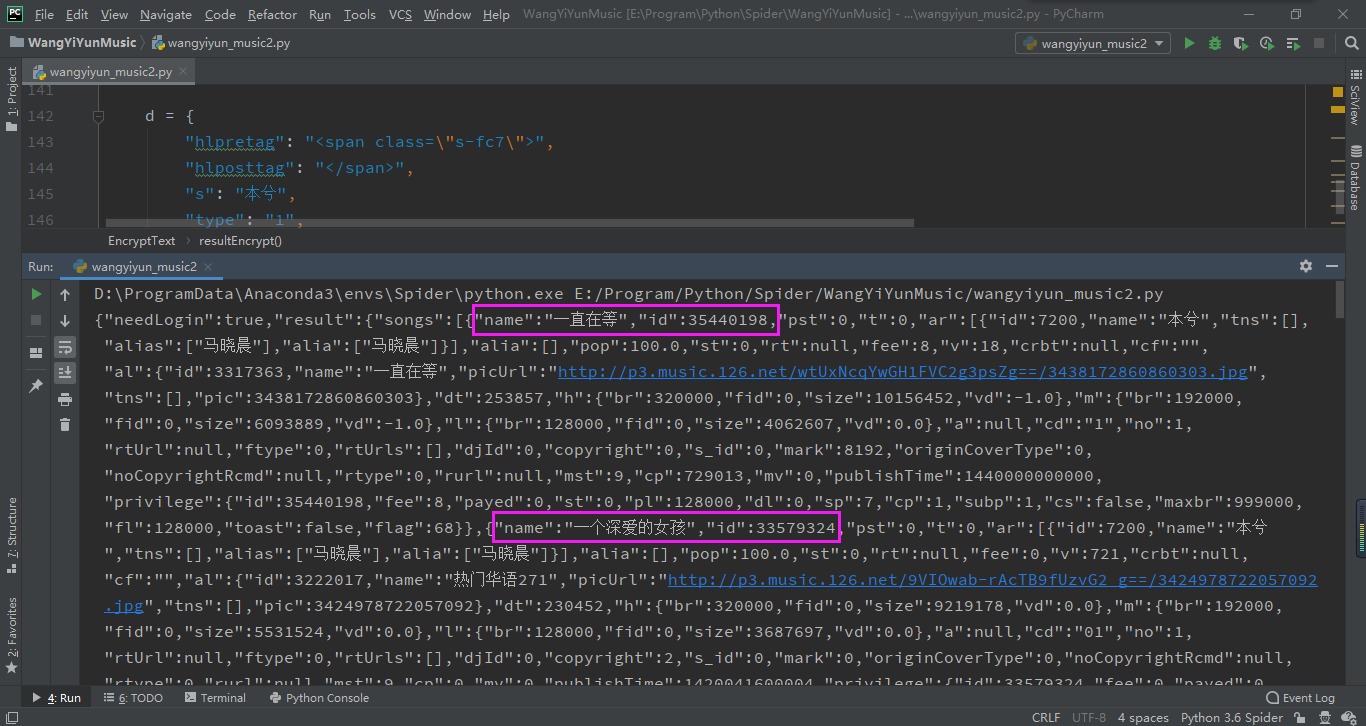The height and width of the screenshot is (726, 1366).
Task: Open the Python Console tool window
Action: point(318,698)
